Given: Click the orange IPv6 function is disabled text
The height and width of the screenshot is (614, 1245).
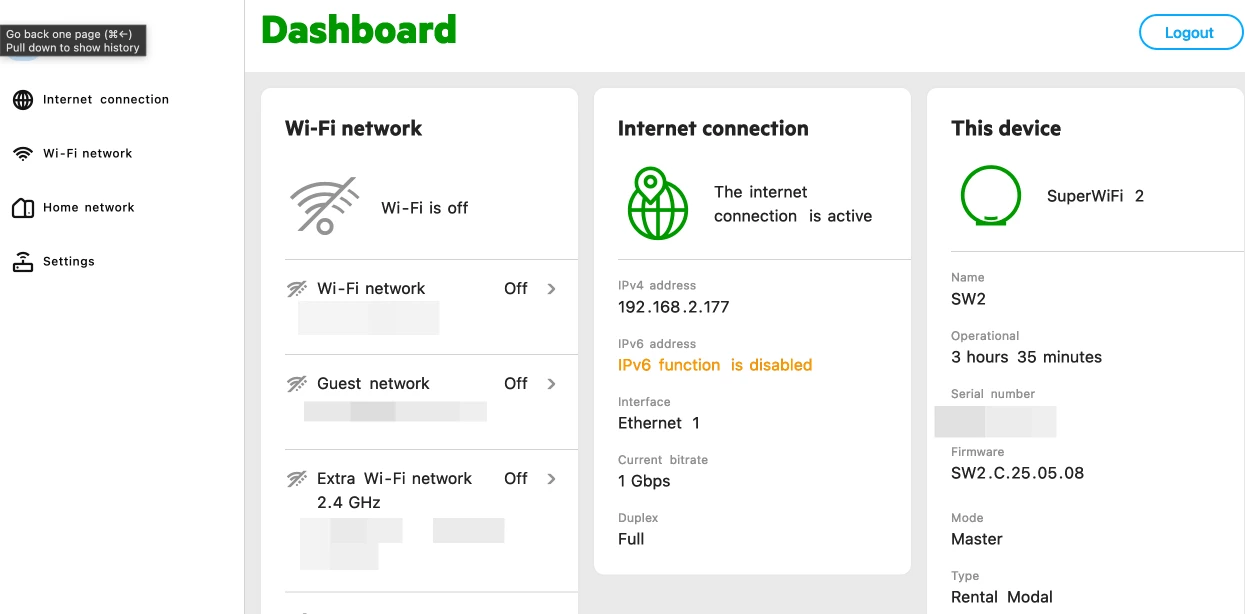Looking at the screenshot, I should click(x=714, y=365).
